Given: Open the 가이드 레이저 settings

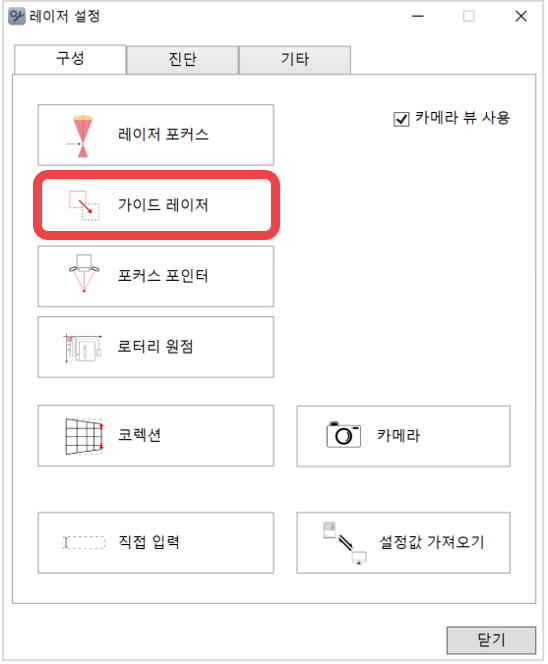Looking at the screenshot, I should pos(156,205).
